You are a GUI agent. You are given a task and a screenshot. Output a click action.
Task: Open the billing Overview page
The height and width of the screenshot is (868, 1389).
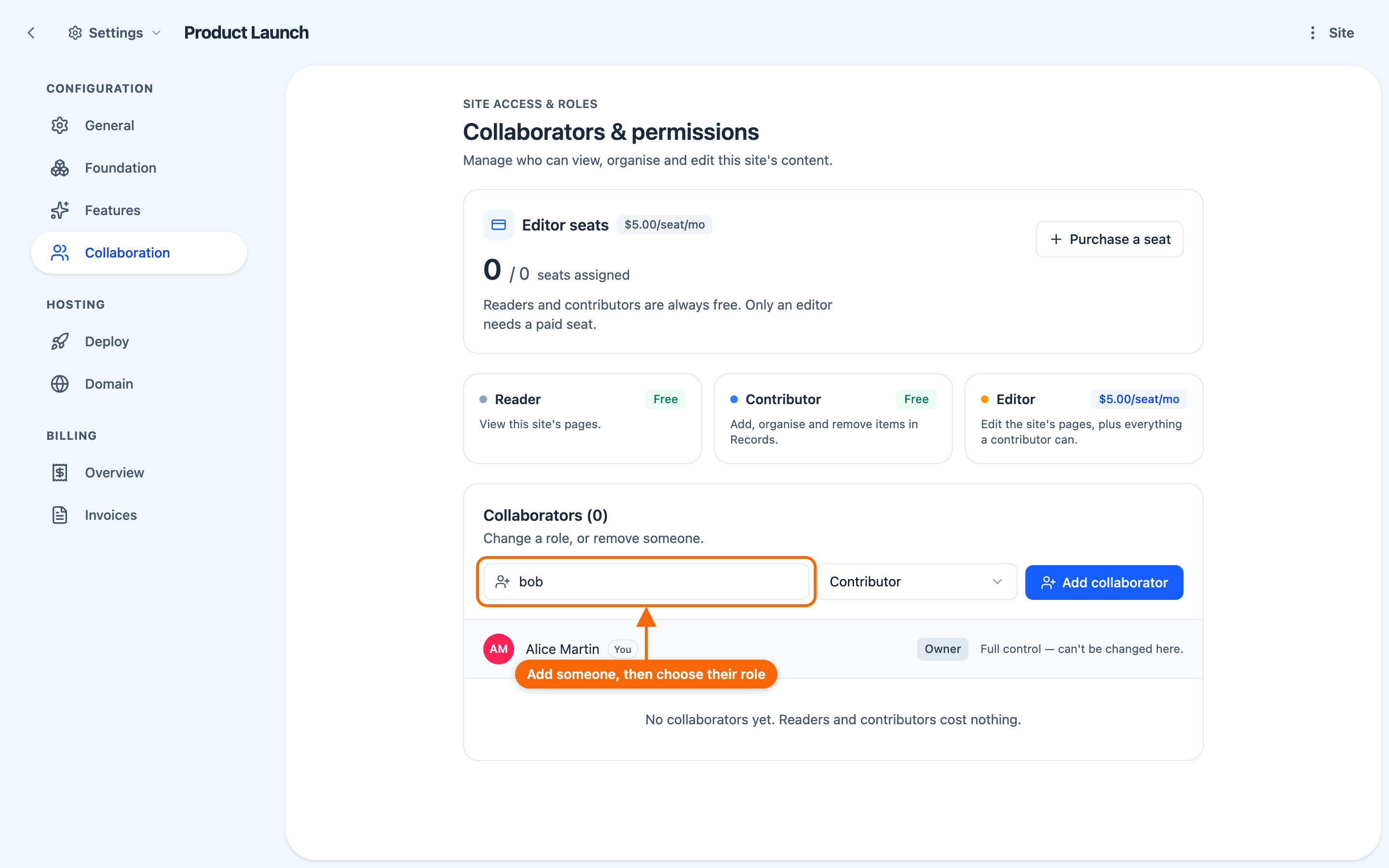point(139,473)
